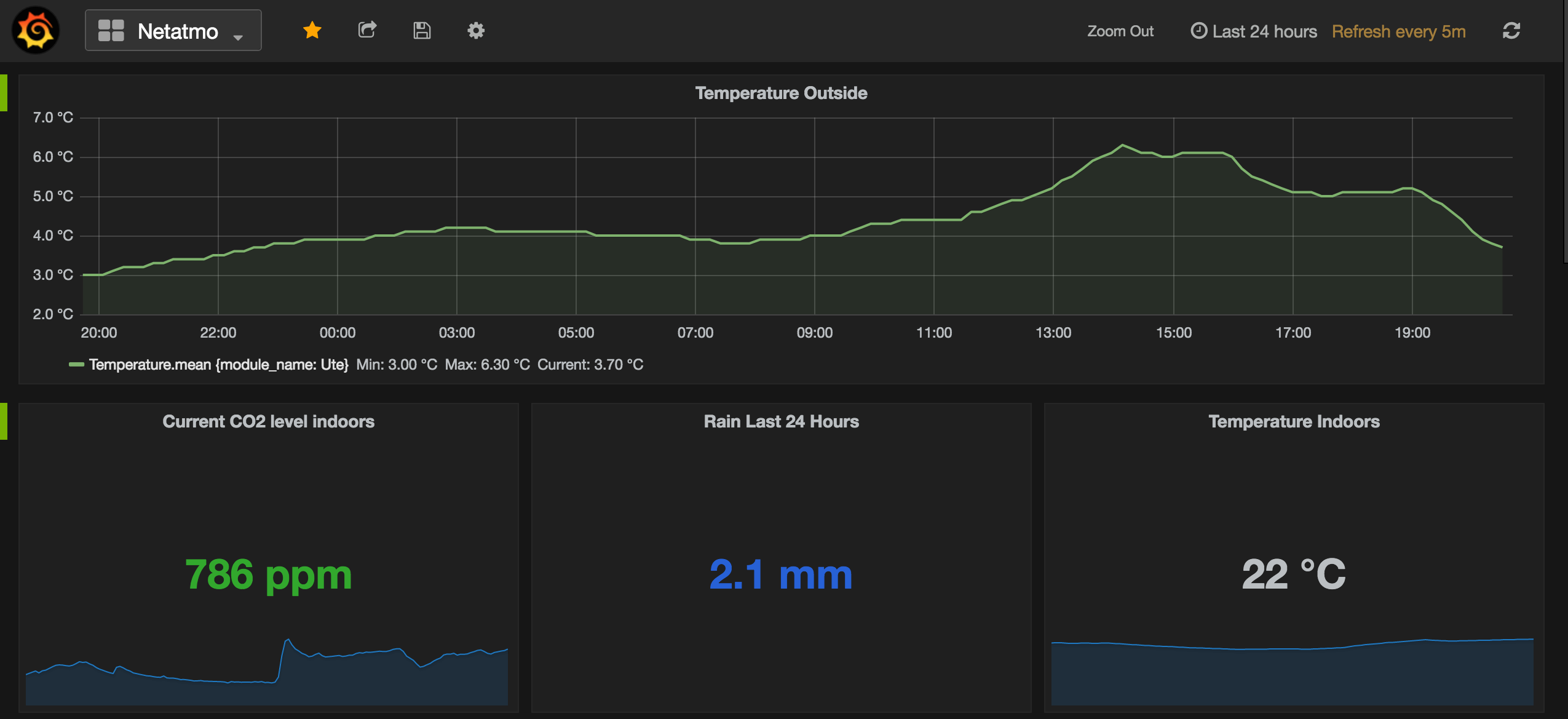Click the 22 °C indoor value
Viewport: 1568px width, 719px height.
point(1294,574)
